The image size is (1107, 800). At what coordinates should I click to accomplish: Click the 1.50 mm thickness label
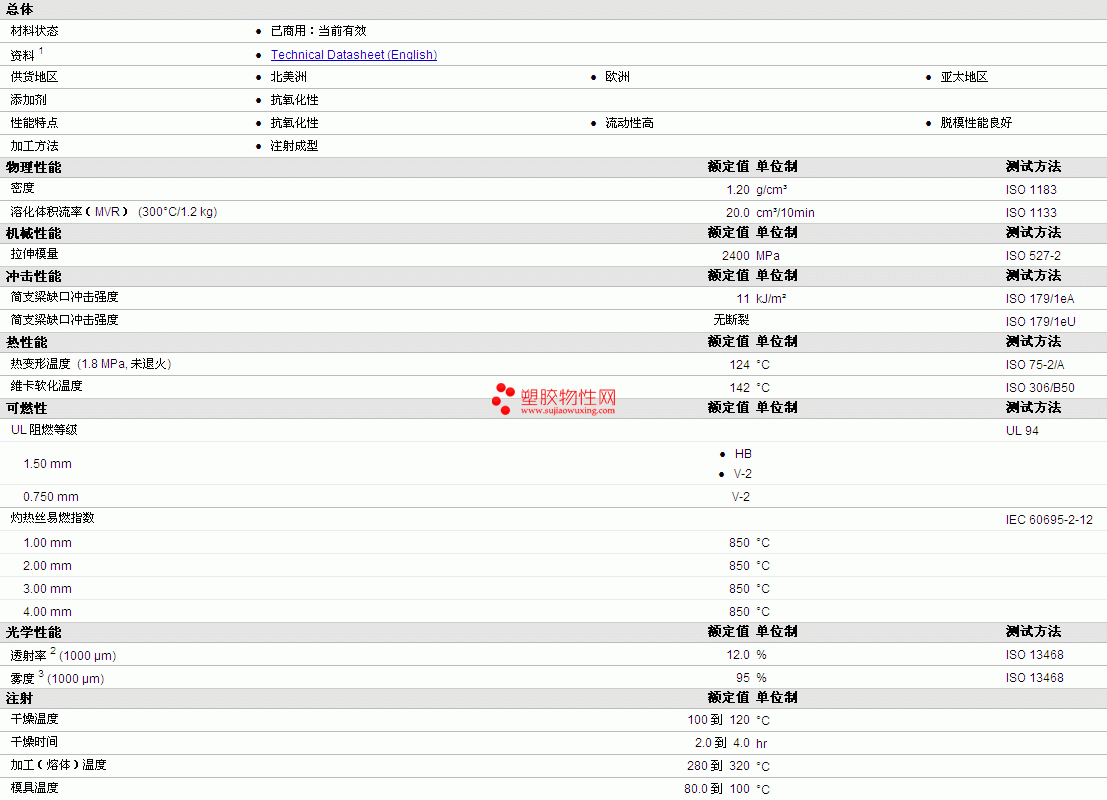47,464
